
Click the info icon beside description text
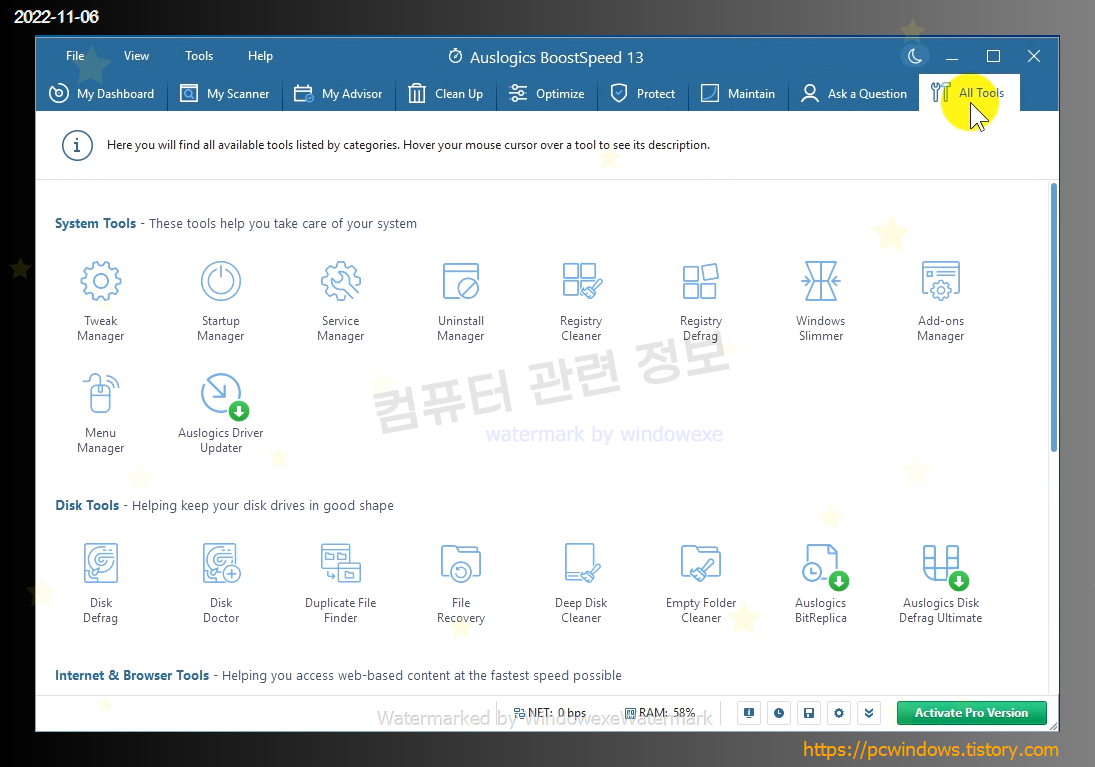[77, 145]
